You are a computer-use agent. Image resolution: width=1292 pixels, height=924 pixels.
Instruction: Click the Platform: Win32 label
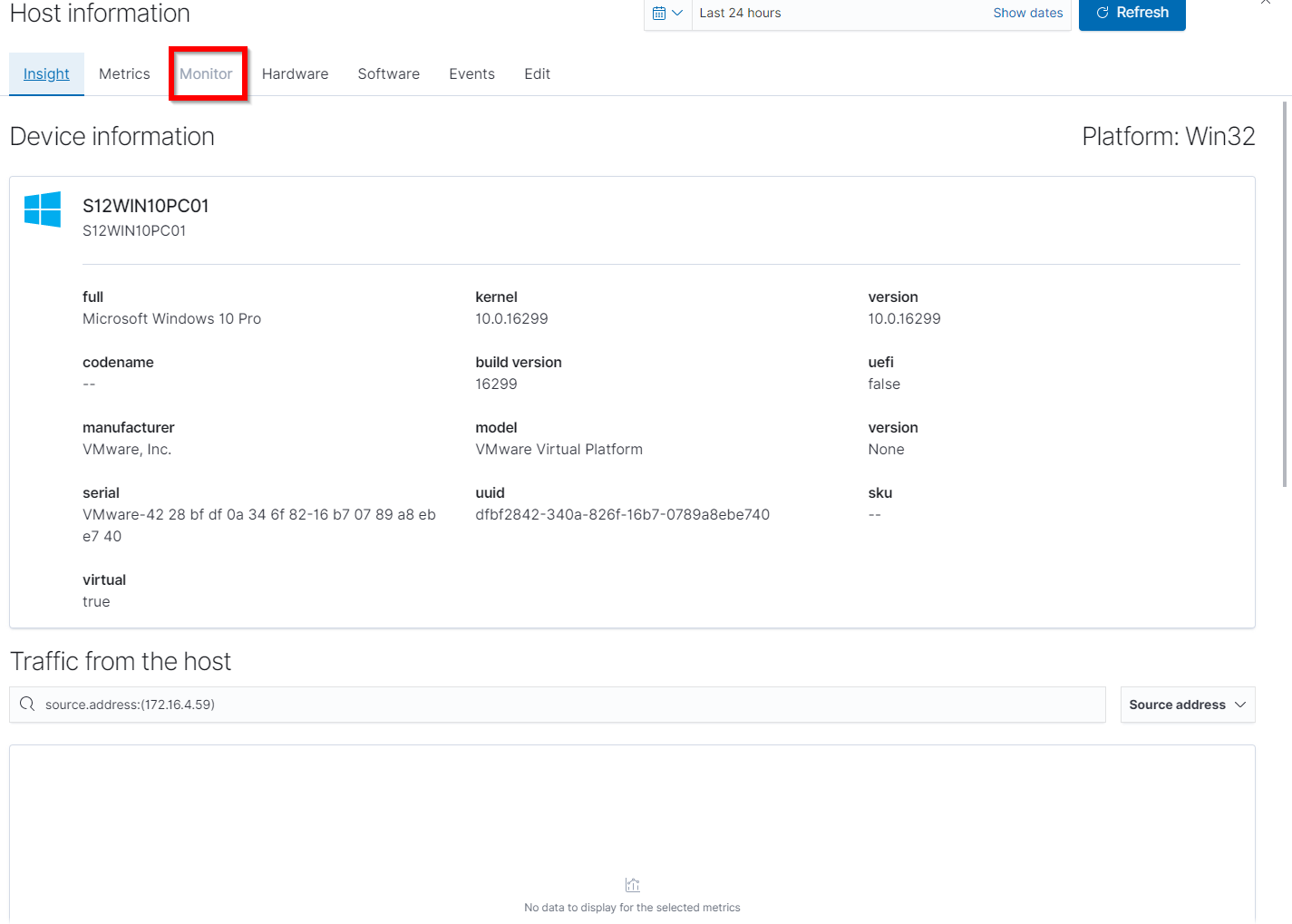[1169, 136]
